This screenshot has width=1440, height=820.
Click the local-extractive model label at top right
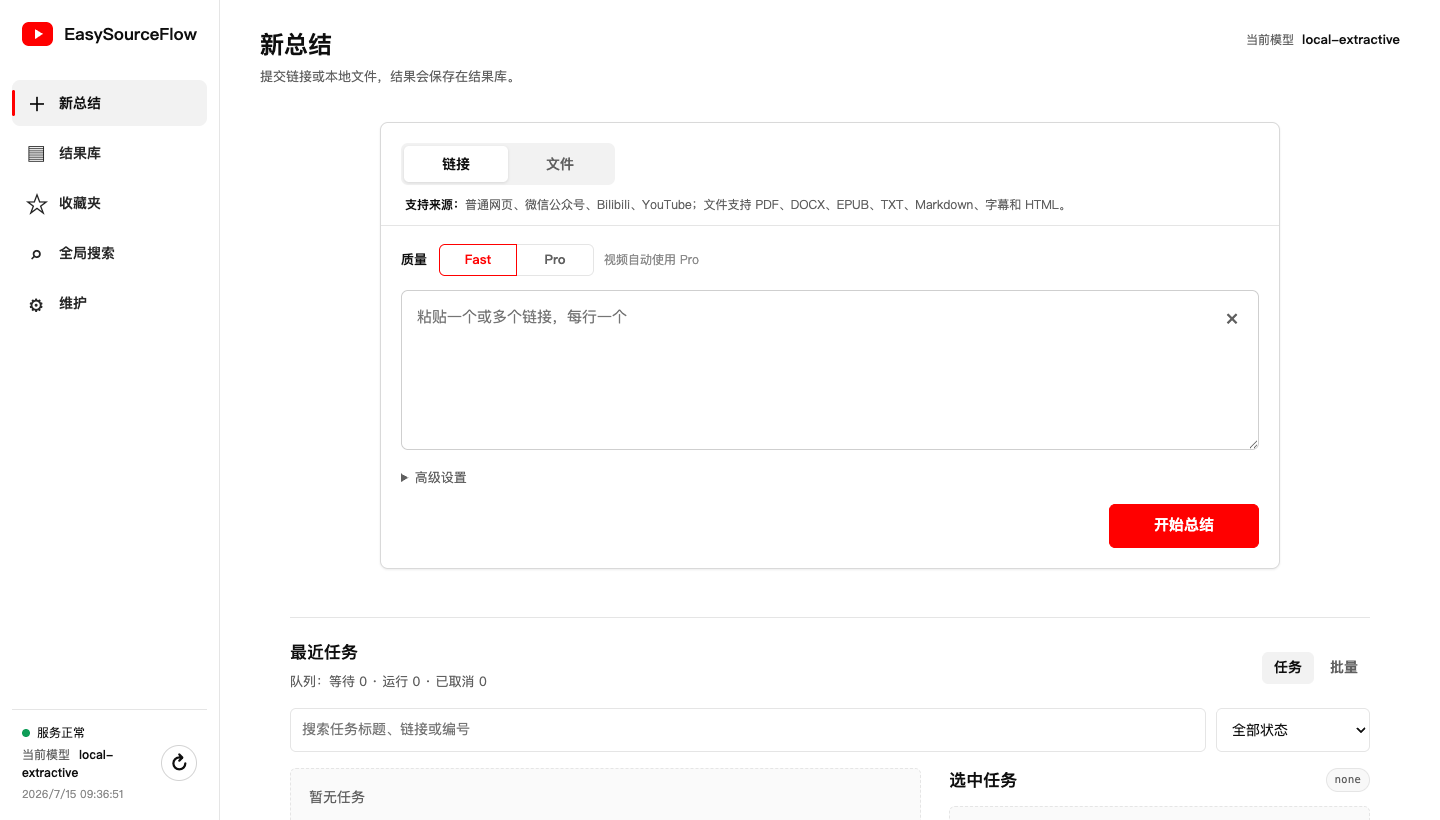tap(1351, 40)
